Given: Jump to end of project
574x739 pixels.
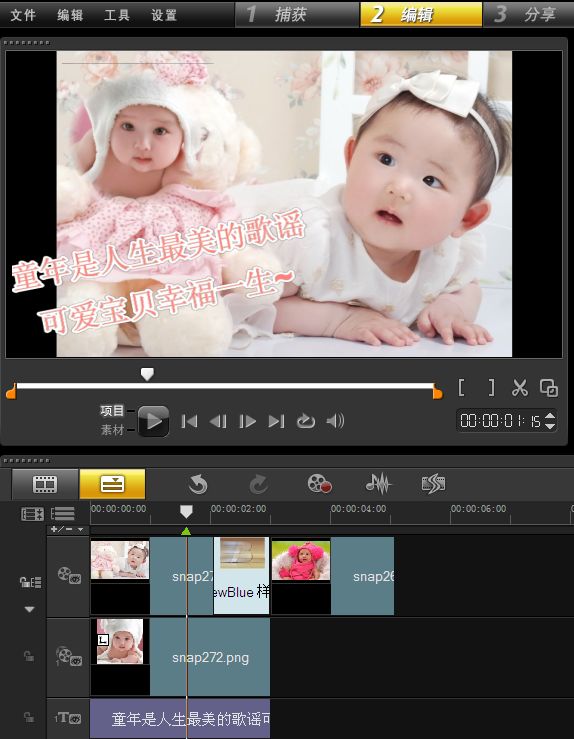Looking at the screenshot, I should [276, 421].
